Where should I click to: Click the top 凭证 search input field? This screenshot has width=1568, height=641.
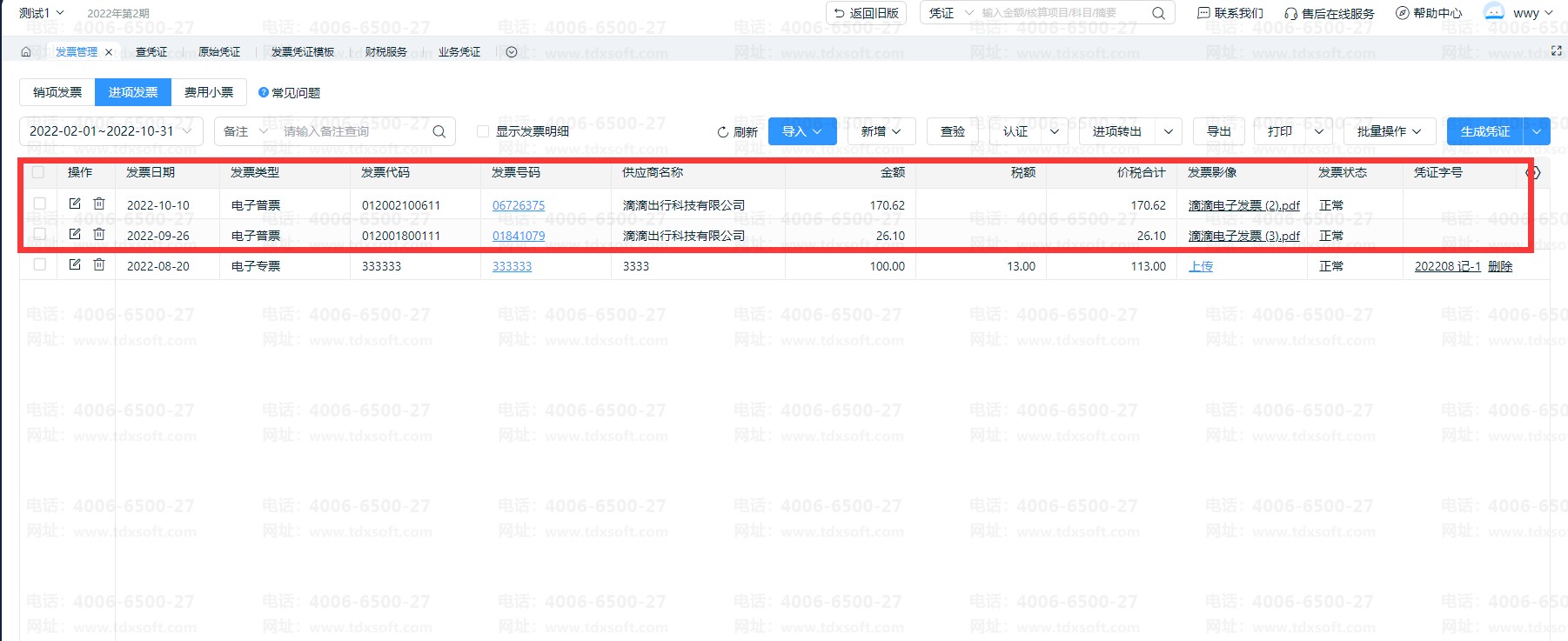1062,13
